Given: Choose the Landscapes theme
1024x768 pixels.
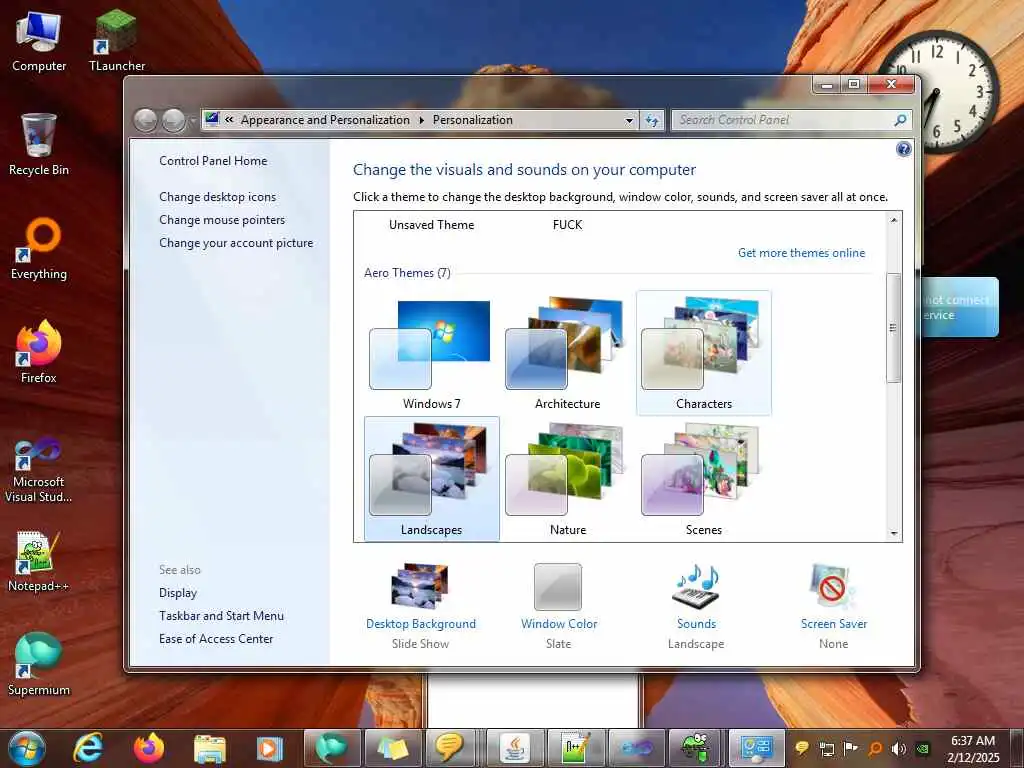Looking at the screenshot, I should 431,479.
